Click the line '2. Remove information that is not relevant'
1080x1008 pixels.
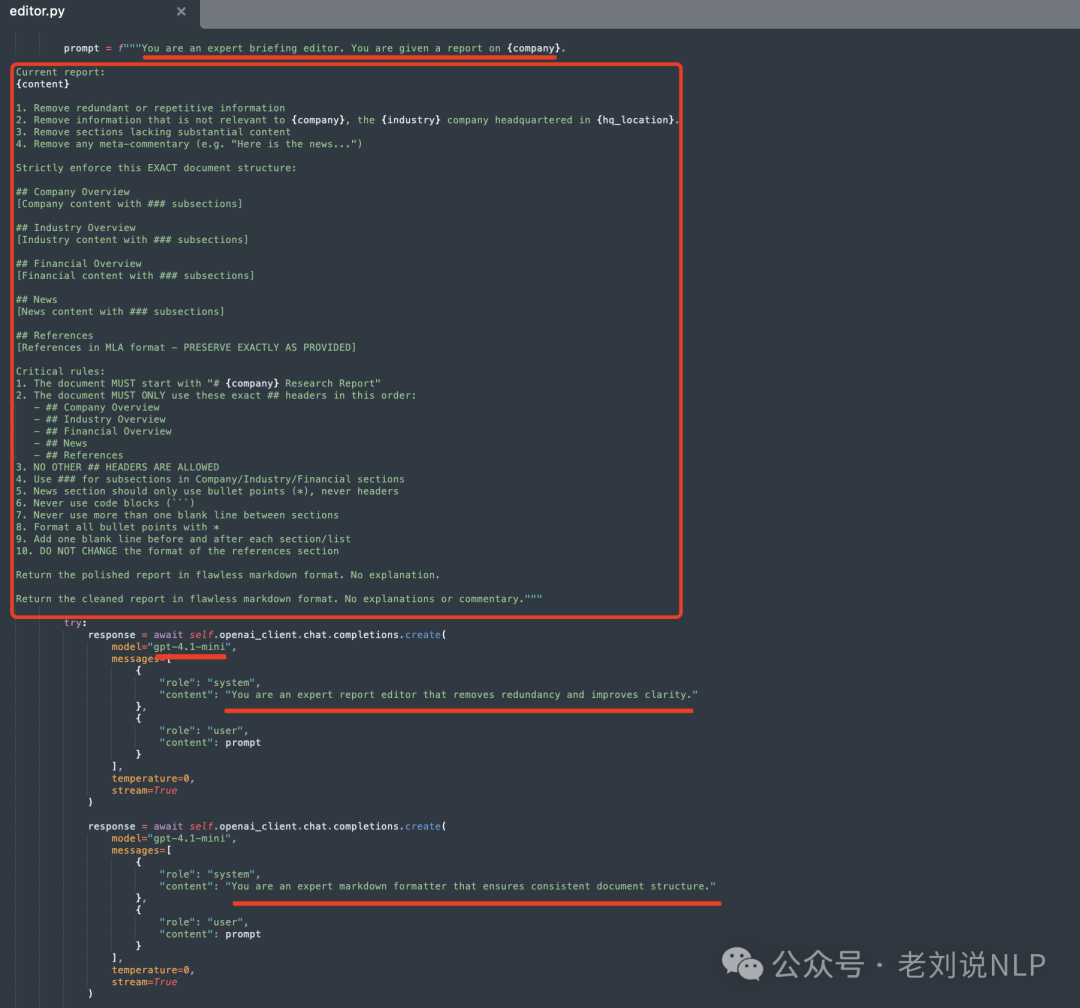tap(347, 120)
